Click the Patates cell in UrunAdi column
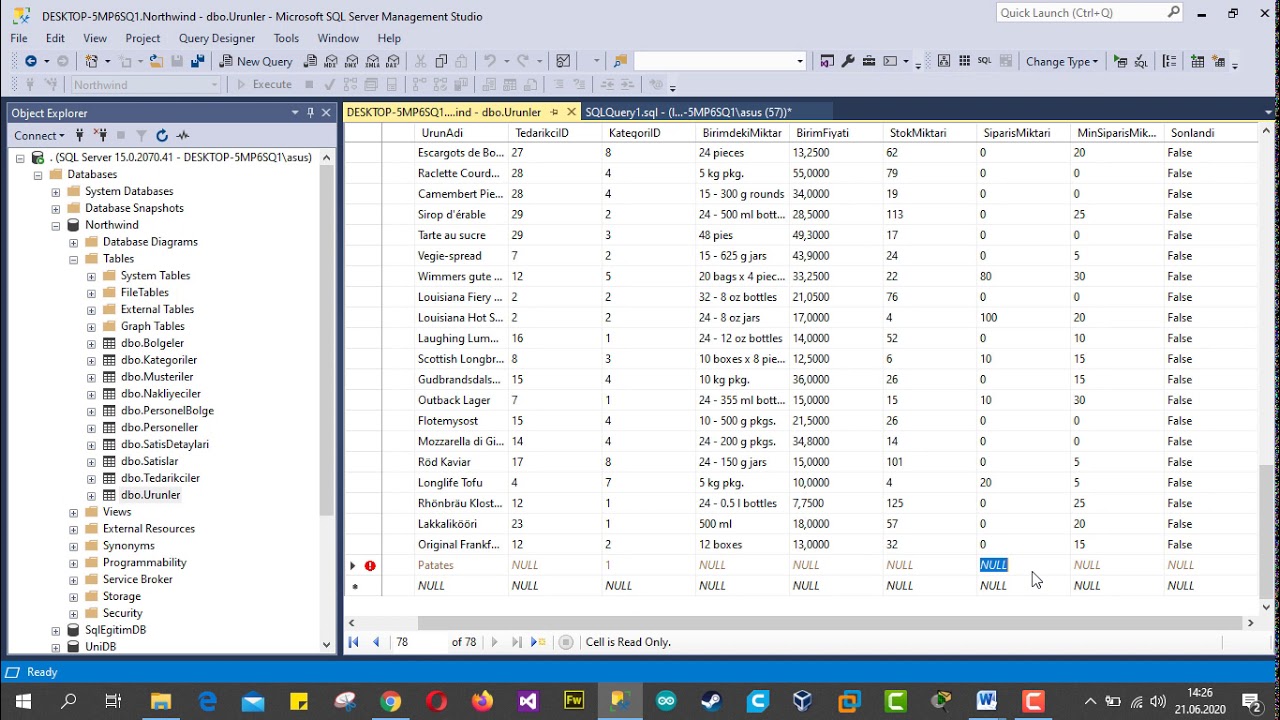The image size is (1280, 720). [x=461, y=565]
